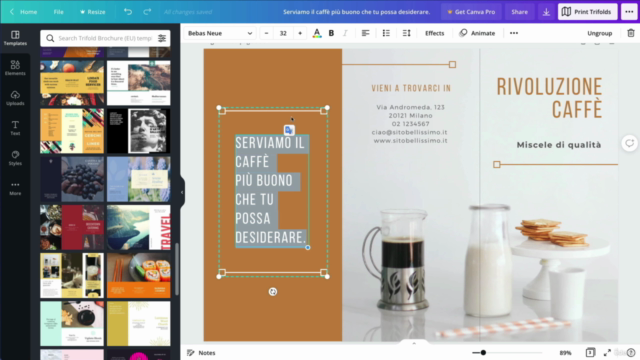Click the Animate button
The width and height of the screenshot is (640, 360).
pos(477,33)
